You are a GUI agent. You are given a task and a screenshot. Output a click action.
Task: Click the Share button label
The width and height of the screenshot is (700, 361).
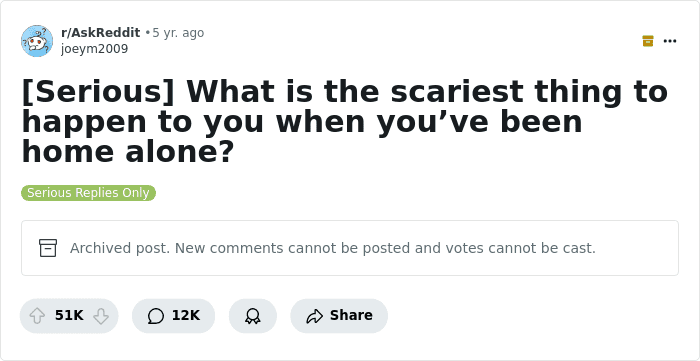click(x=351, y=315)
